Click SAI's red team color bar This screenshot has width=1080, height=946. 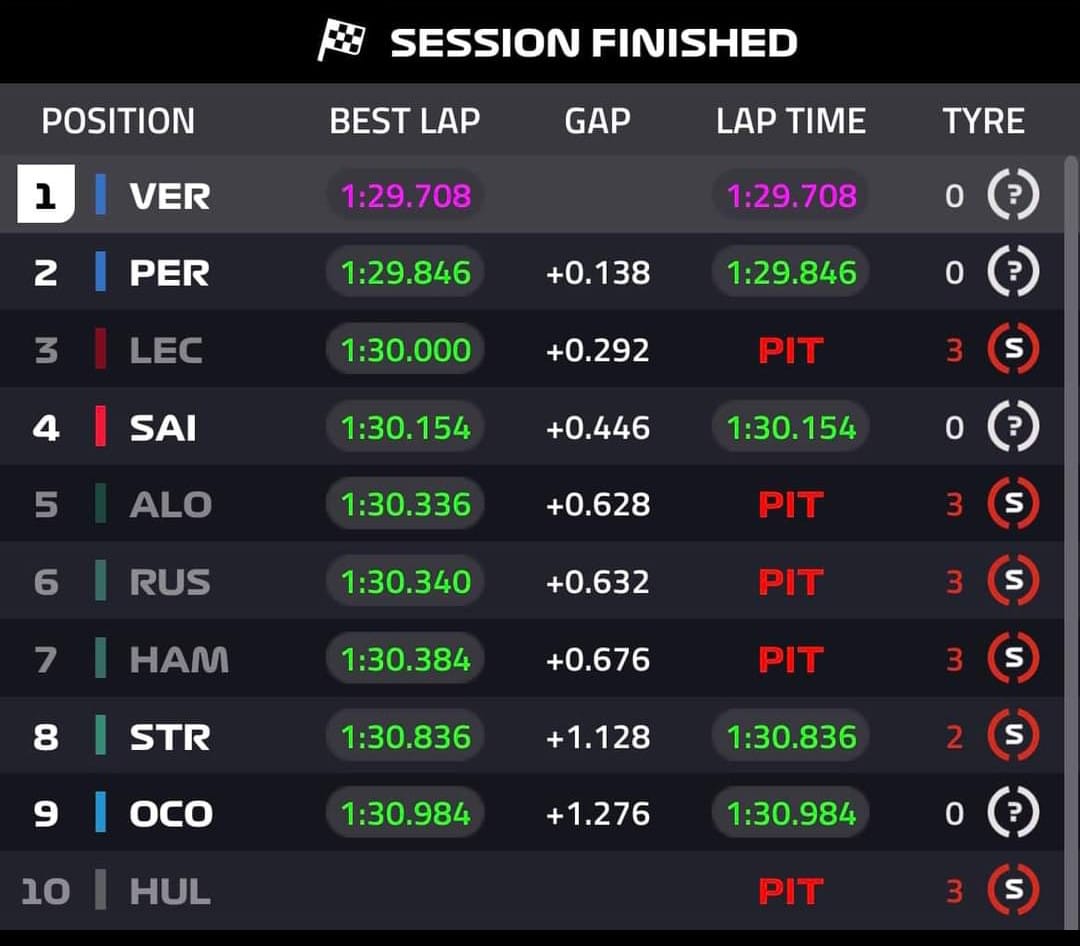tap(101, 426)
